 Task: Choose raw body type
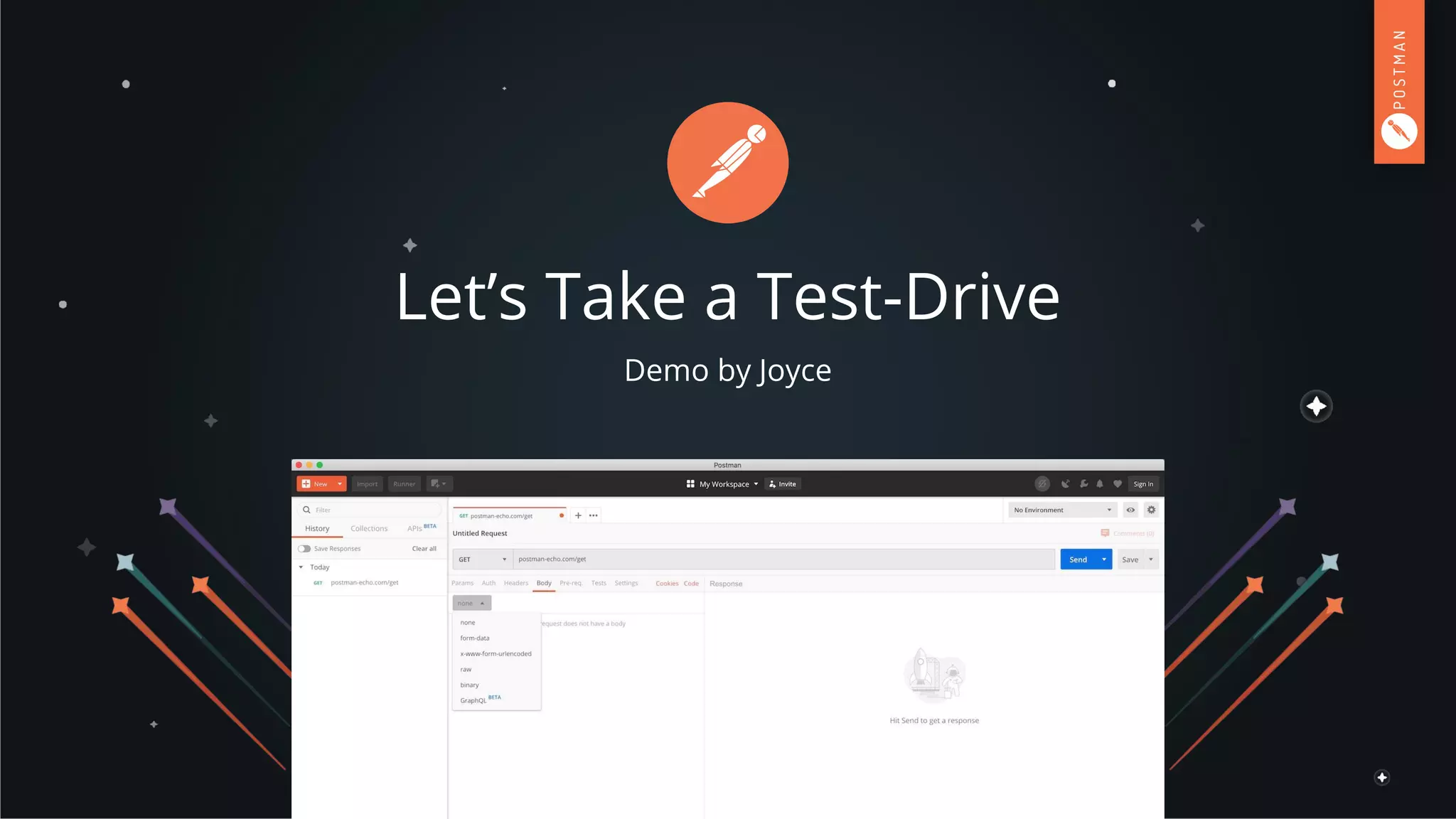coord(496,670)
